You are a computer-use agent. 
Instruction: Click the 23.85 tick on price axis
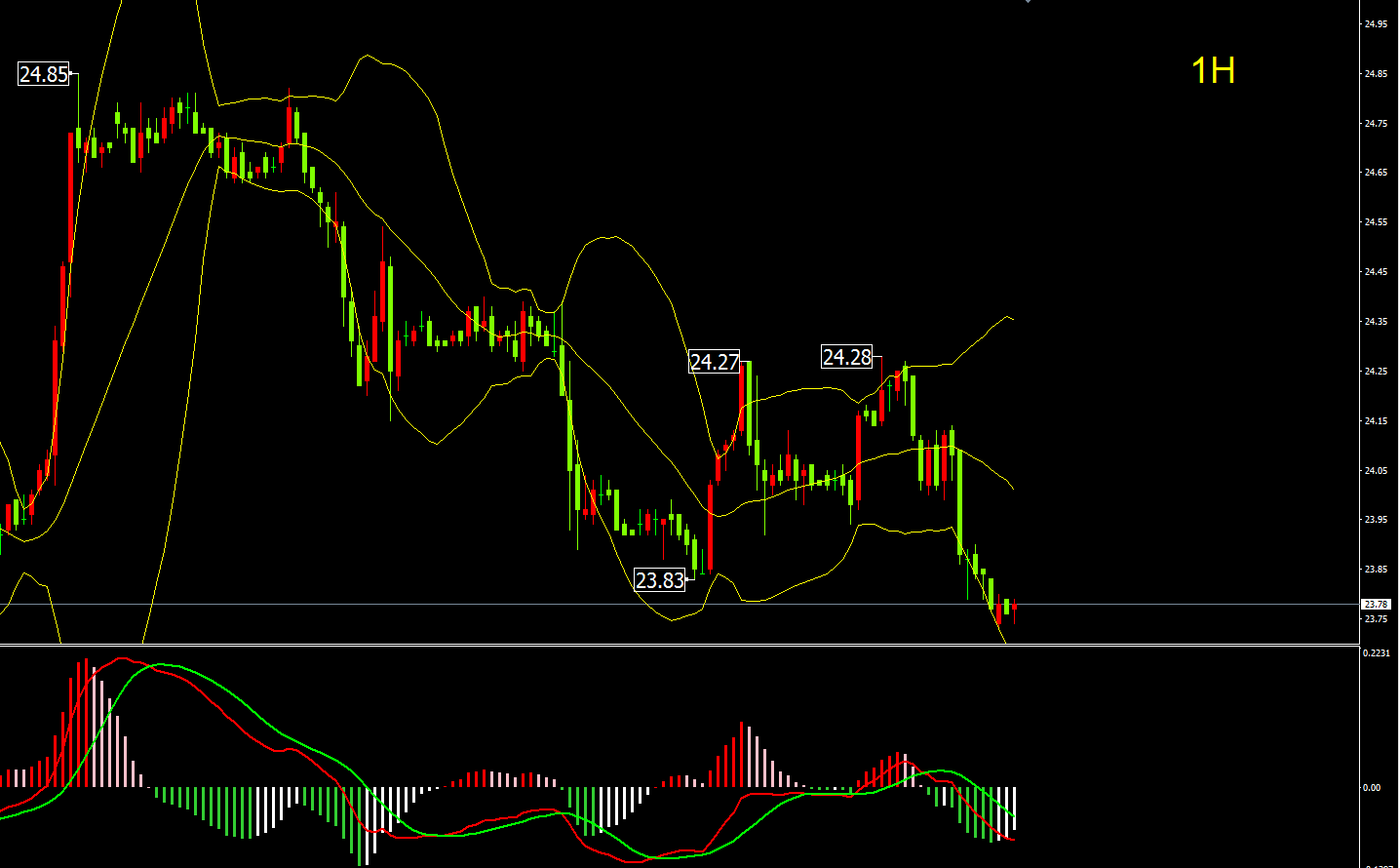click(x=1376, y=570)
